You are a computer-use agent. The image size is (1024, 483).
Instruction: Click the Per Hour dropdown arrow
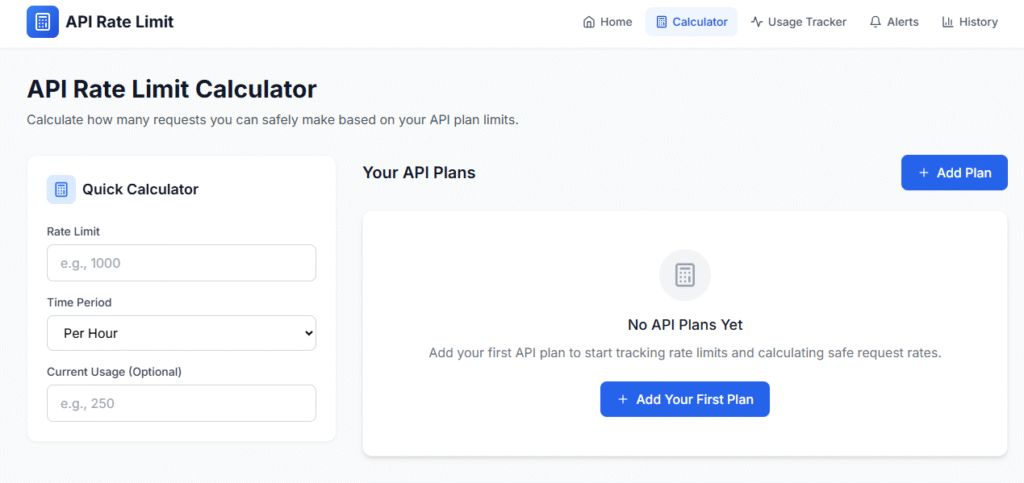click(x=307, y=333)
